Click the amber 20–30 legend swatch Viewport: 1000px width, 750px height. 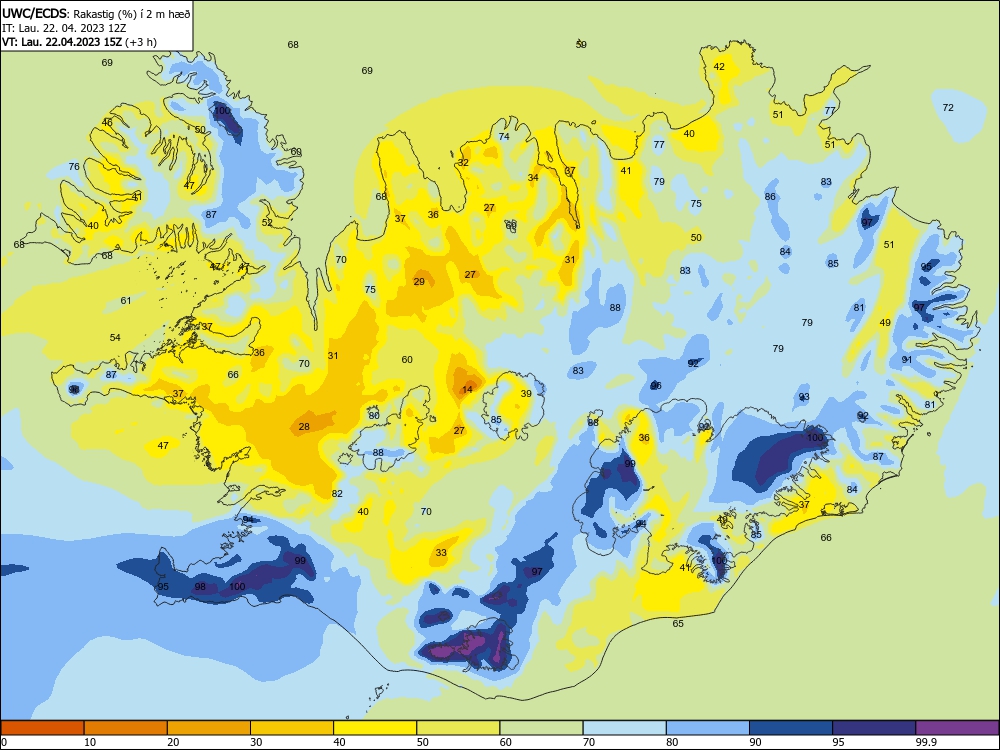click(x=209, y=728)
